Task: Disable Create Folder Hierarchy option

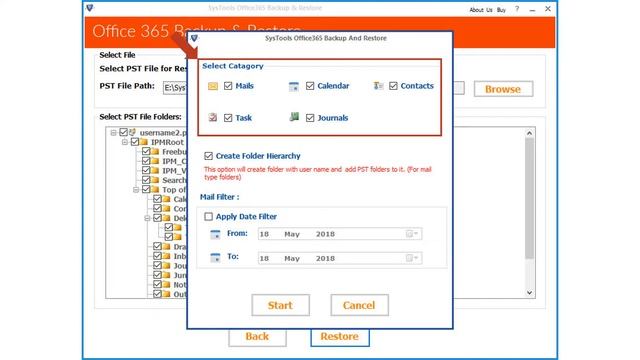Action: coord(209,156)
